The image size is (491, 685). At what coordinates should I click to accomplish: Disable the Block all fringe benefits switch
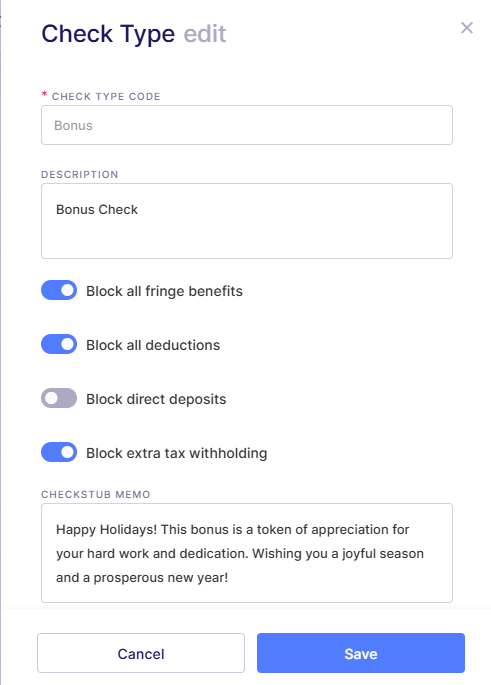pos(59,291)
